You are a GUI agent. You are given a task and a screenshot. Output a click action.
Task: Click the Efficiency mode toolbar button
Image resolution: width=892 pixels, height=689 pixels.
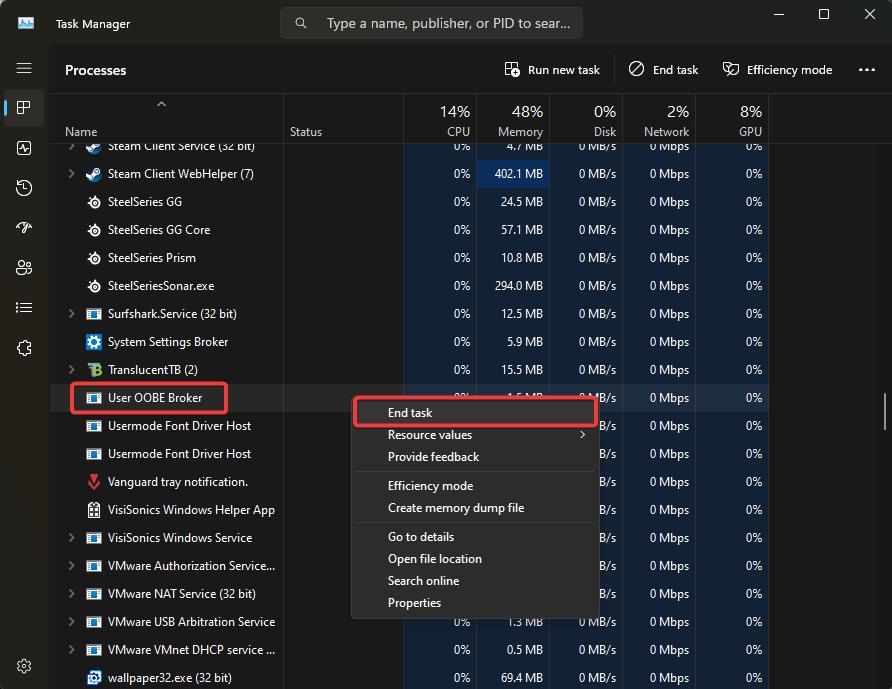click(777, 70)
